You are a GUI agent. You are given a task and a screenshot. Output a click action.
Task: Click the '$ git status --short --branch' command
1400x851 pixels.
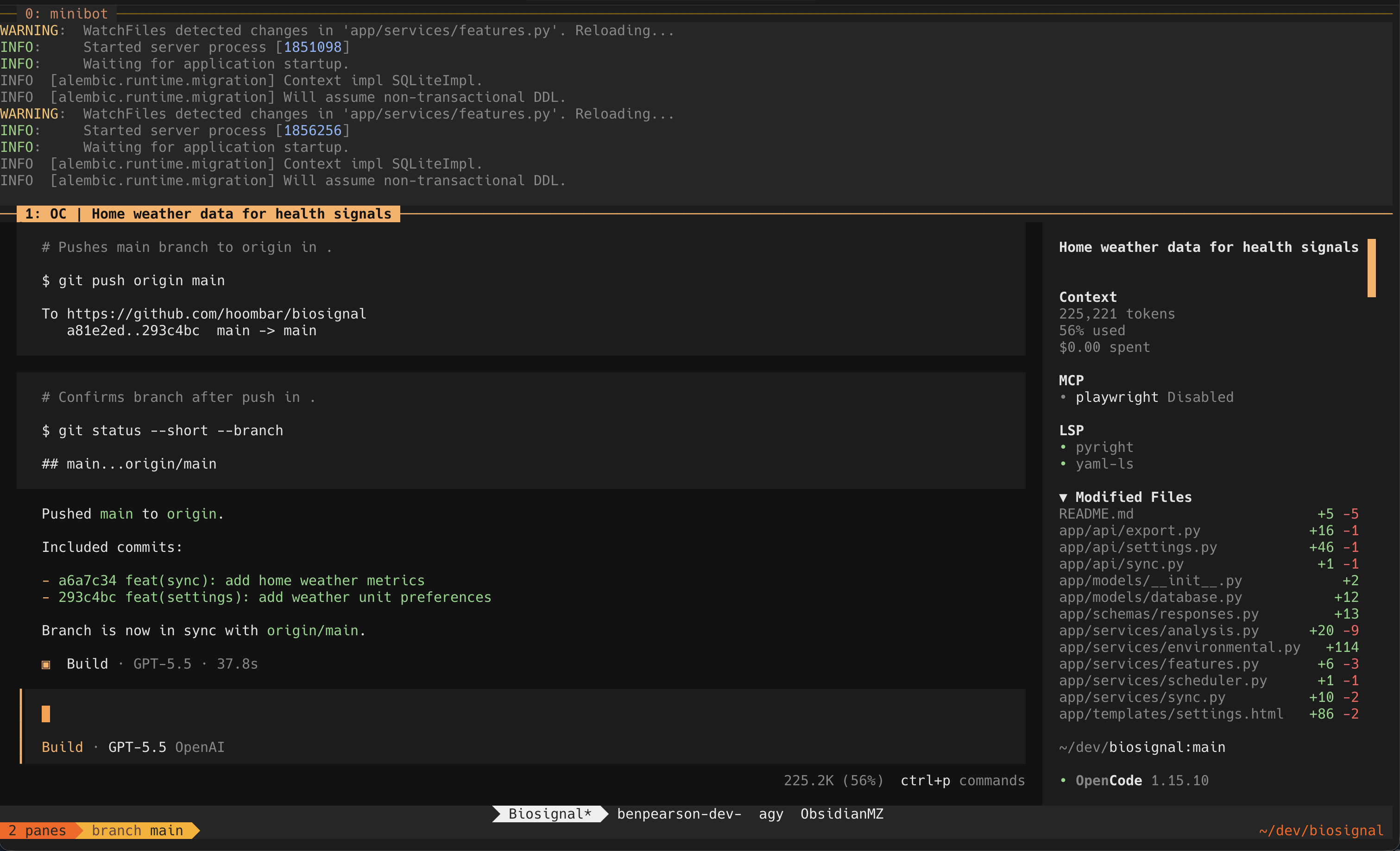click(x=163, y=431)
